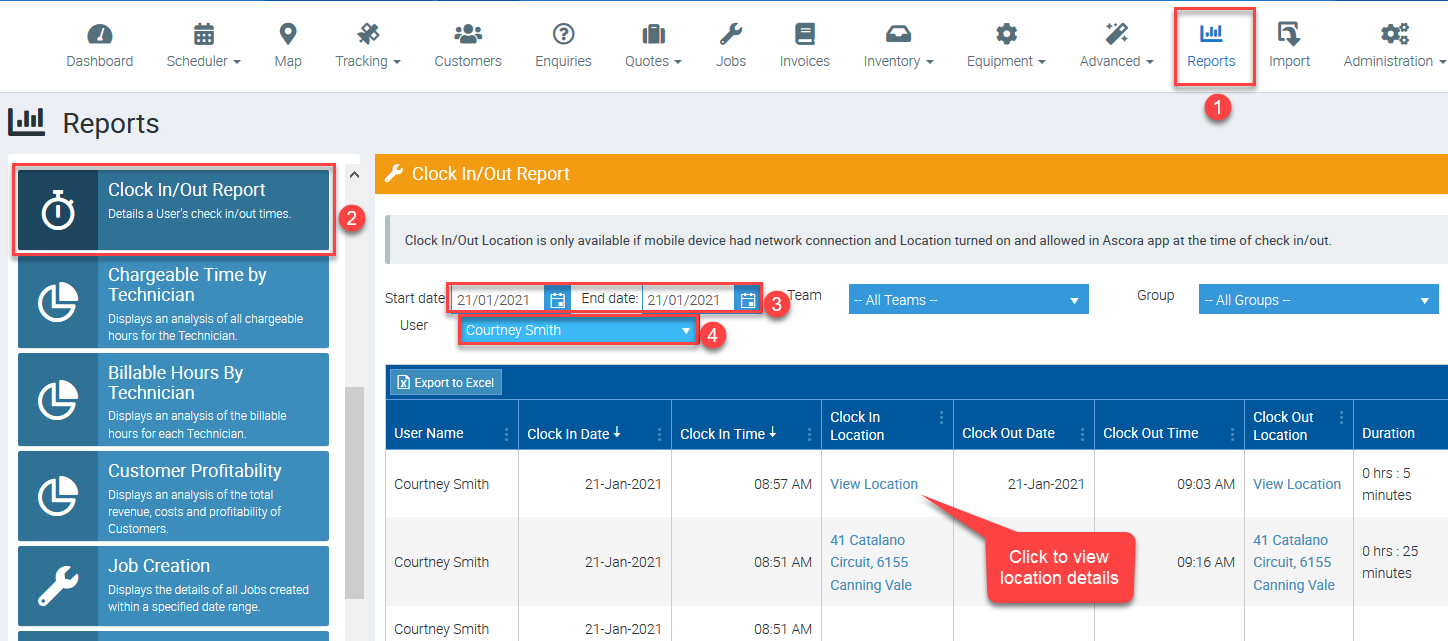The image size is (1448, 641).
Task: Open Customers people icon
Action: 468,35
